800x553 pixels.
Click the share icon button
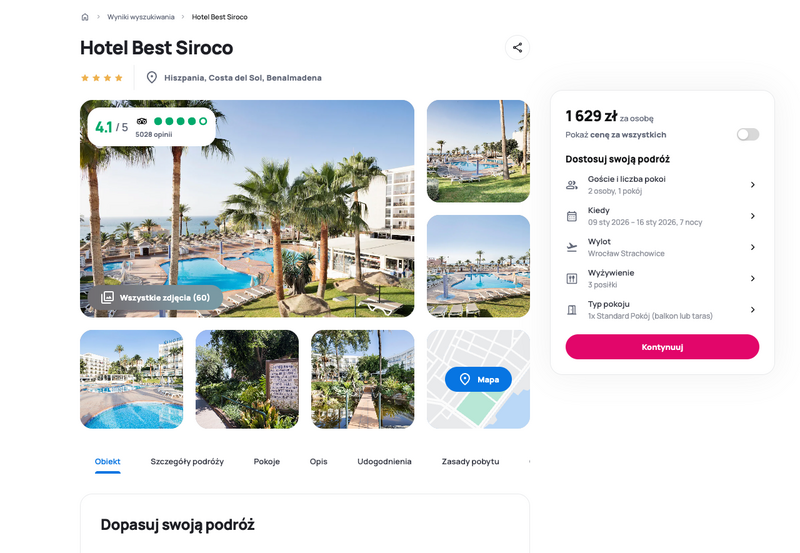click(517, 47)
